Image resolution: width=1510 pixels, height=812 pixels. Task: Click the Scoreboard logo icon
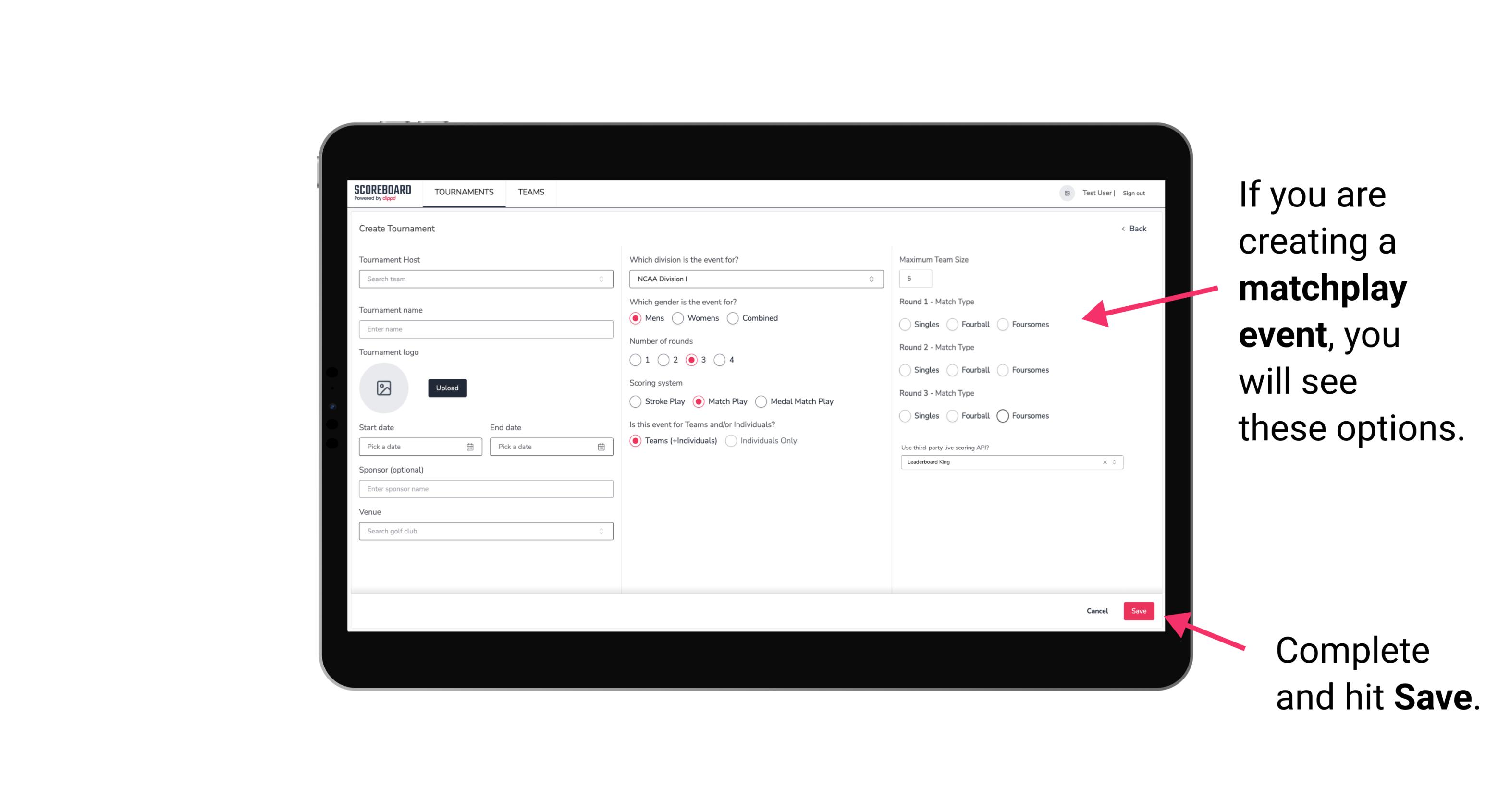(383, 193)
